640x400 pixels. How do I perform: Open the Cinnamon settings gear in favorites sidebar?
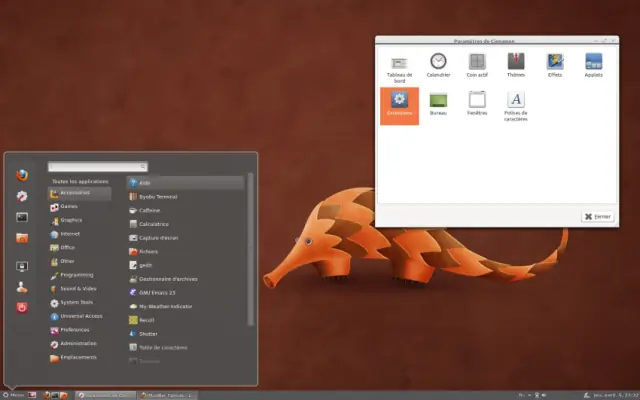click(x=22, y=196)
